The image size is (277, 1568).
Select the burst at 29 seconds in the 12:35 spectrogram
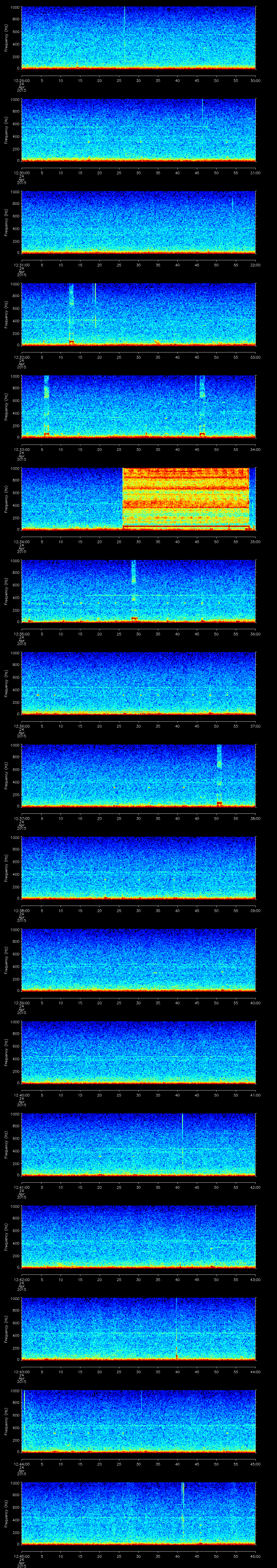pos(134,590)
